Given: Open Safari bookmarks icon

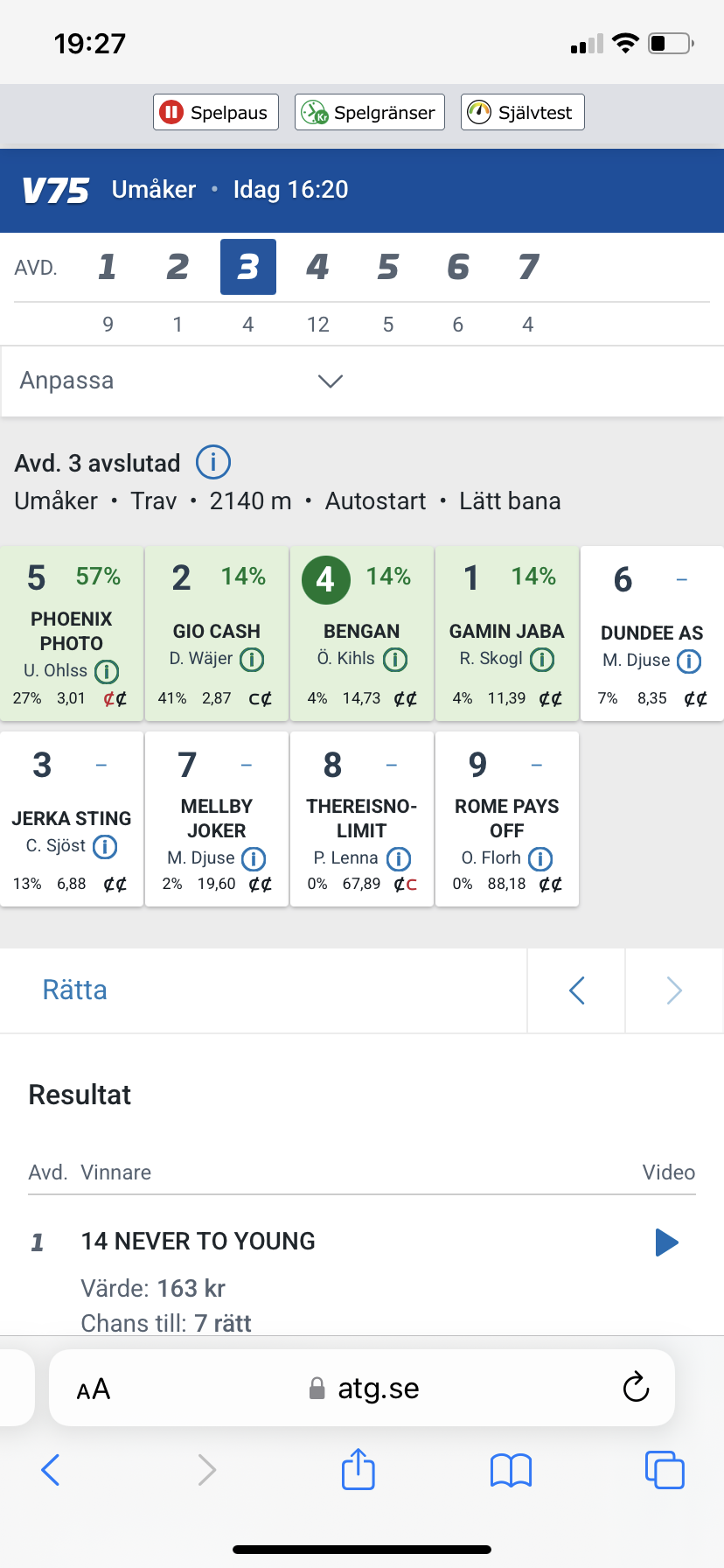Looking at the screenshot, I should click(x=512, y=1469).
